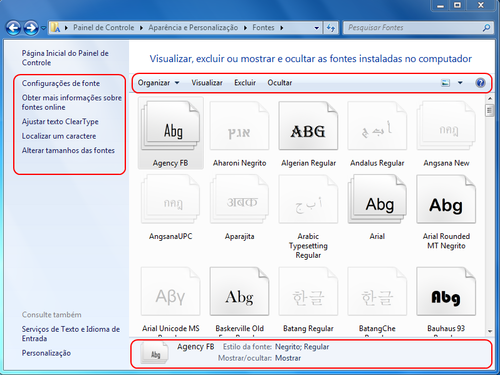
Task: Click Ocultar in the toolbar
Action: coord(280,83)
